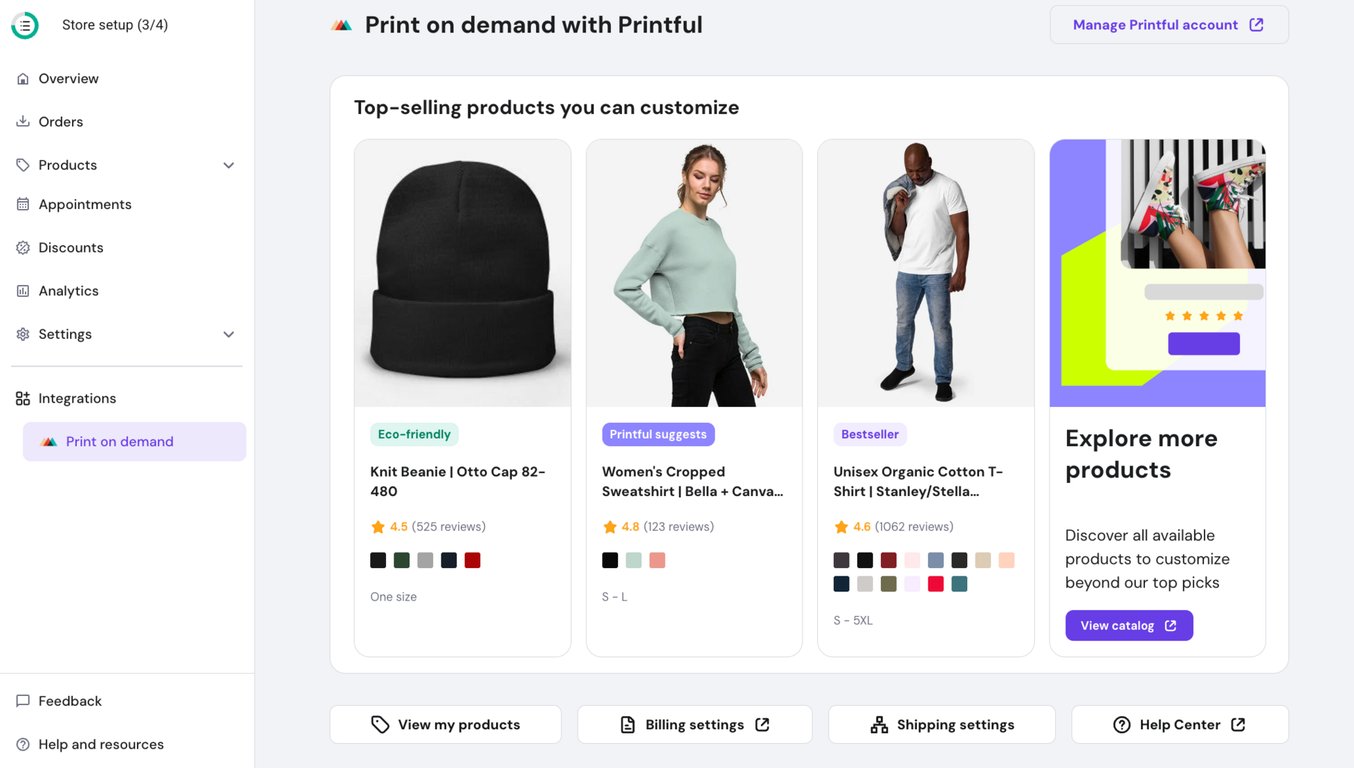The width and height of the screenshot is (1354, 768).
Task: Click Shipping settings
Action: click(941, 723)
